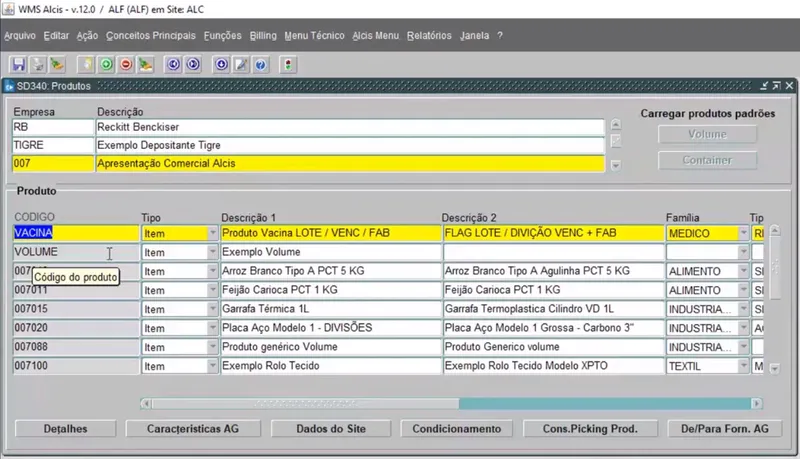The image size is (800, 459).
Task: Click the pencil edit toolbar icon
Action: pyautogui.click(x=241, y=65)
